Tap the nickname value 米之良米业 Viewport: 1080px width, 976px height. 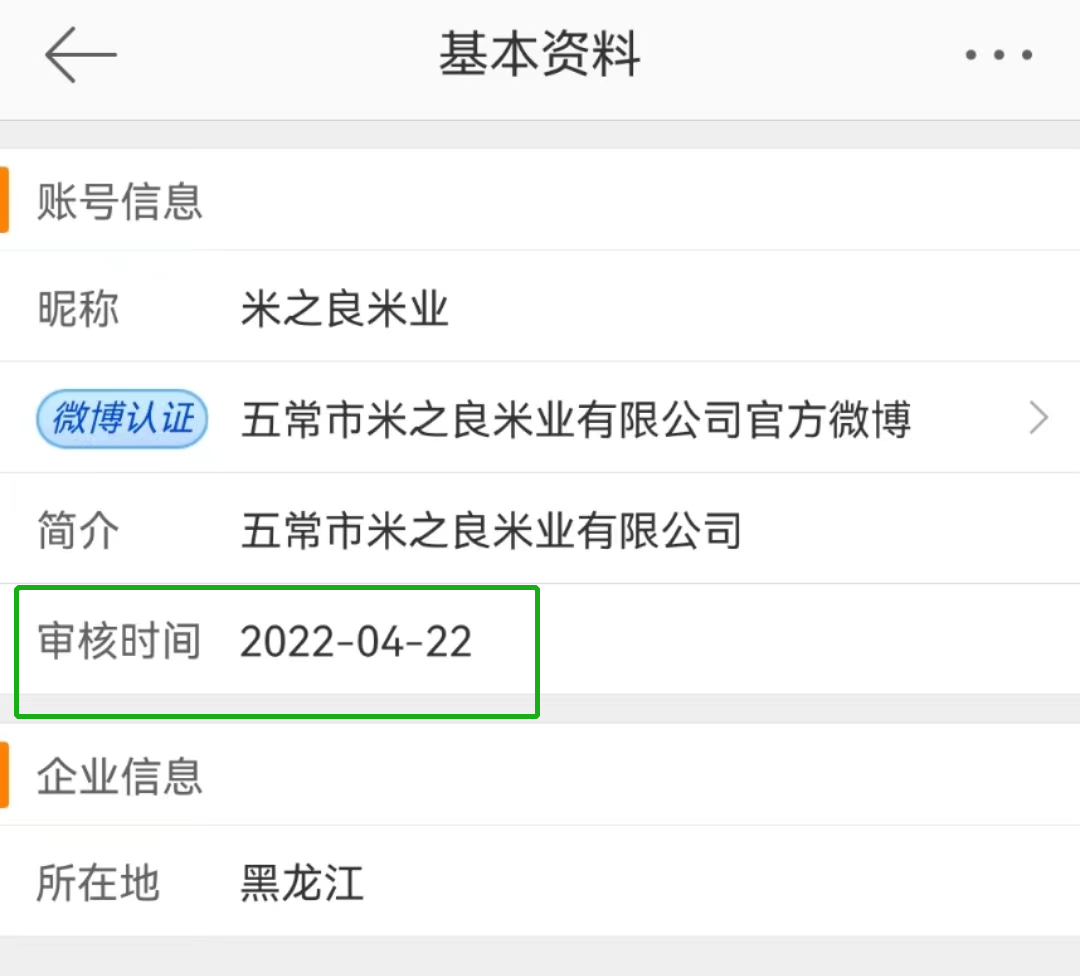(345, 309)
